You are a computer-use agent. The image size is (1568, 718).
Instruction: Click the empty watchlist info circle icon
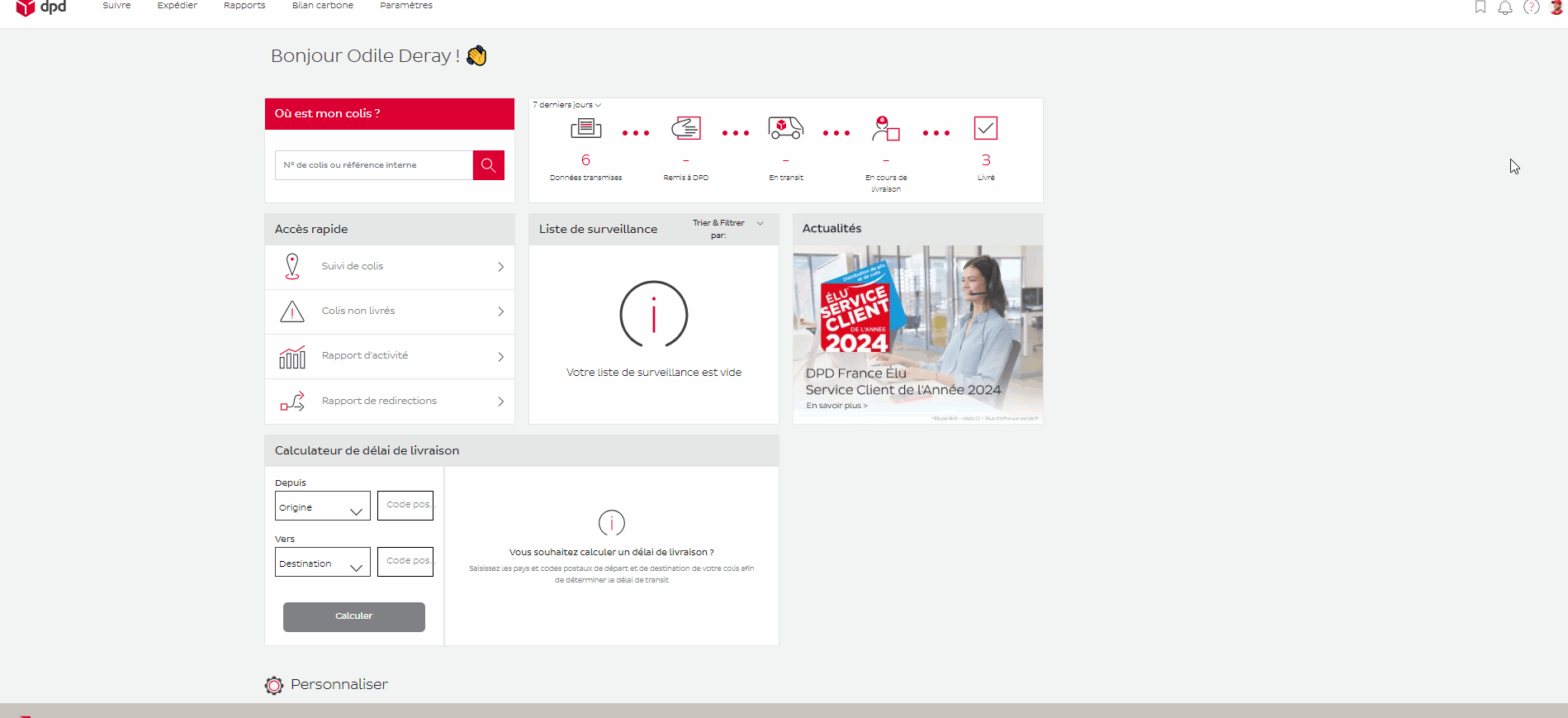tap(654, 314)
